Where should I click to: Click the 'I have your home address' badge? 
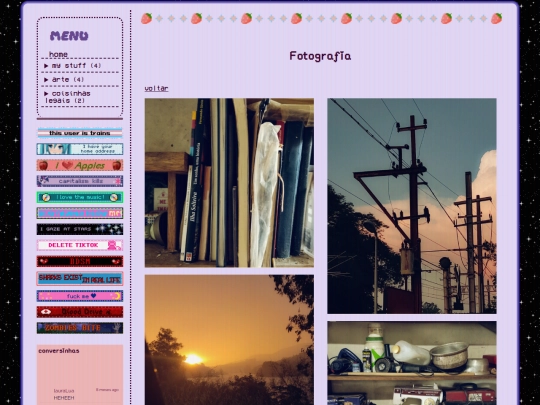click(80, 149)
